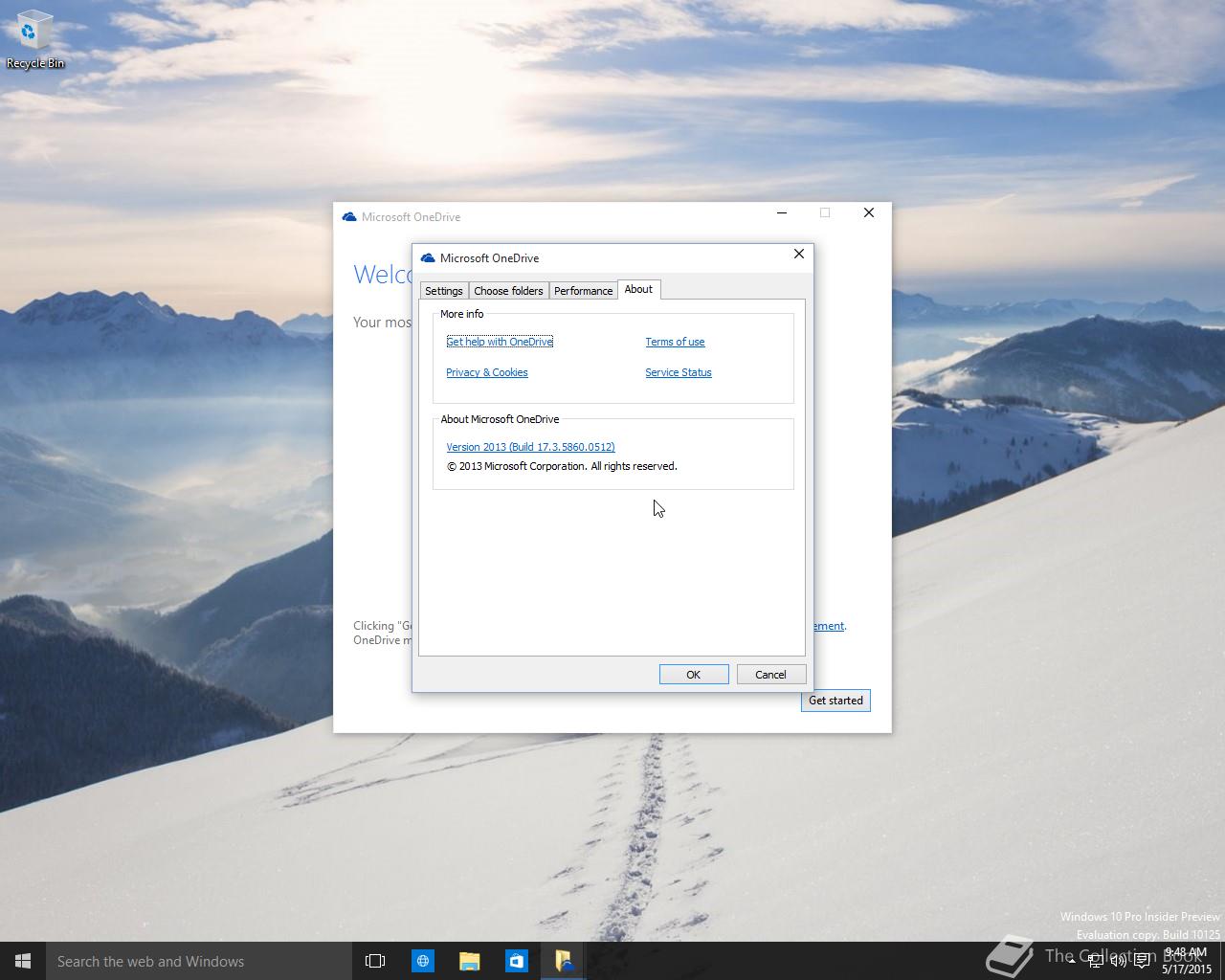1225x980 pixels.
Task: Open the Terms of use link
Action: pos(675,342)
